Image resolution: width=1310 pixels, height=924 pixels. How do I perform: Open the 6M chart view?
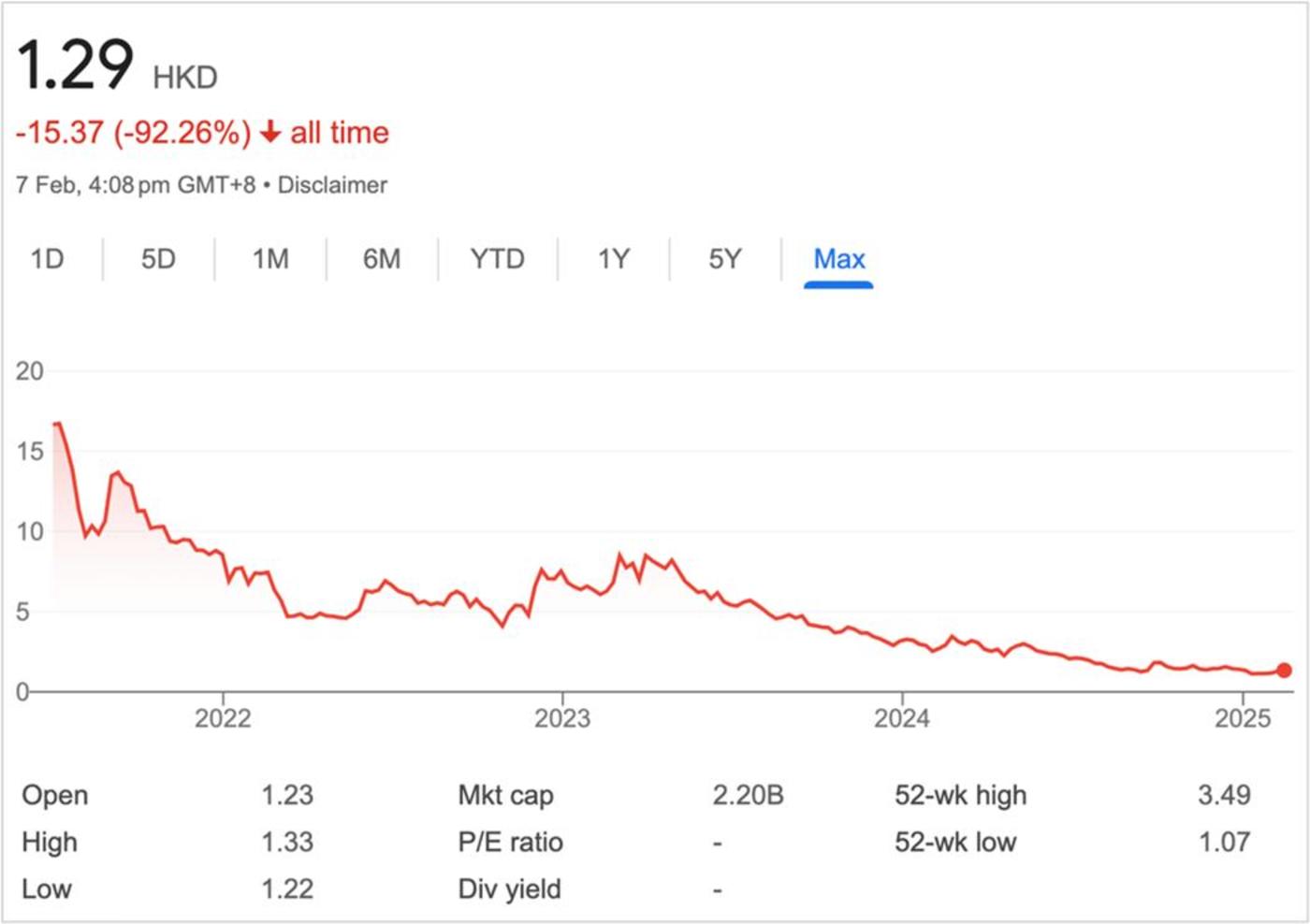[x=382, y=259]
